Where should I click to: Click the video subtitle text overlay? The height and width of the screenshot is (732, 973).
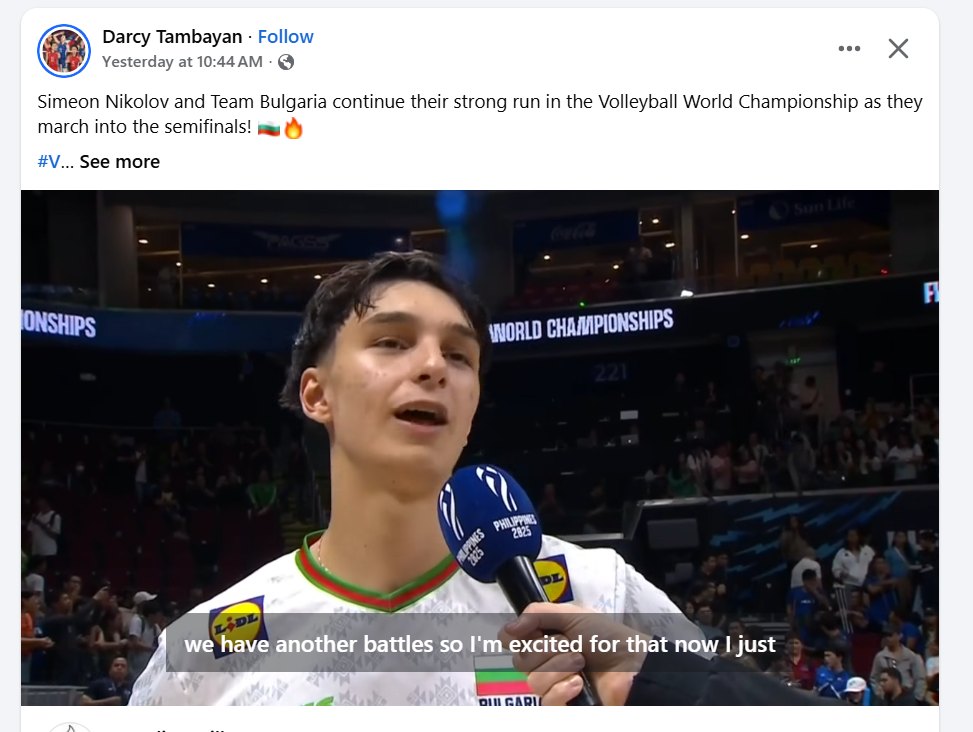point(480,645)
